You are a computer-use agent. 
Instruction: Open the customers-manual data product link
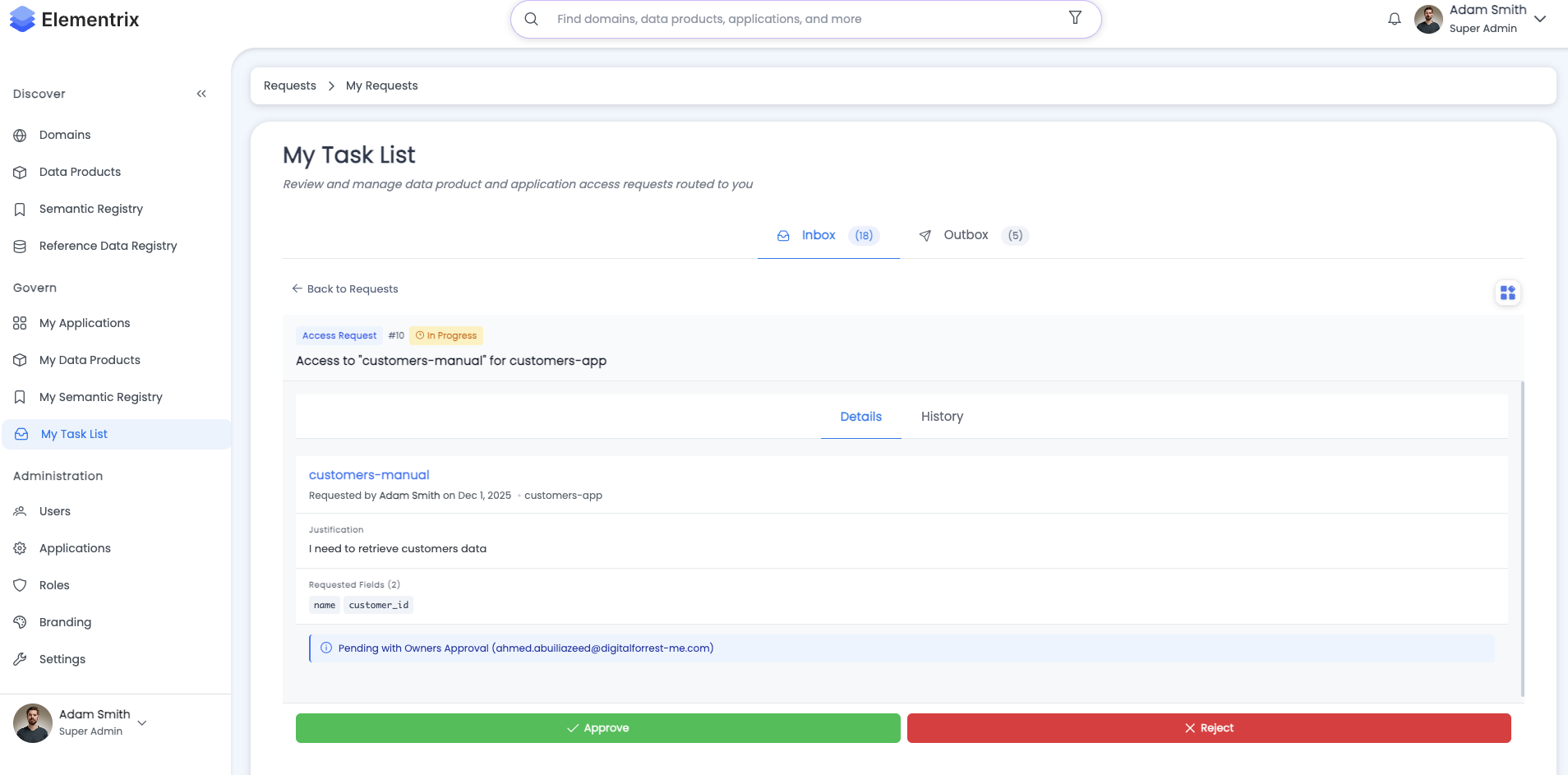click(368, 474)
